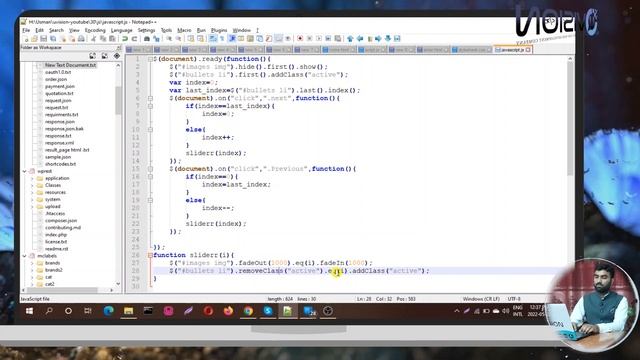Click the Copy toolbar icon
The image size is (640, 360).
103,39
